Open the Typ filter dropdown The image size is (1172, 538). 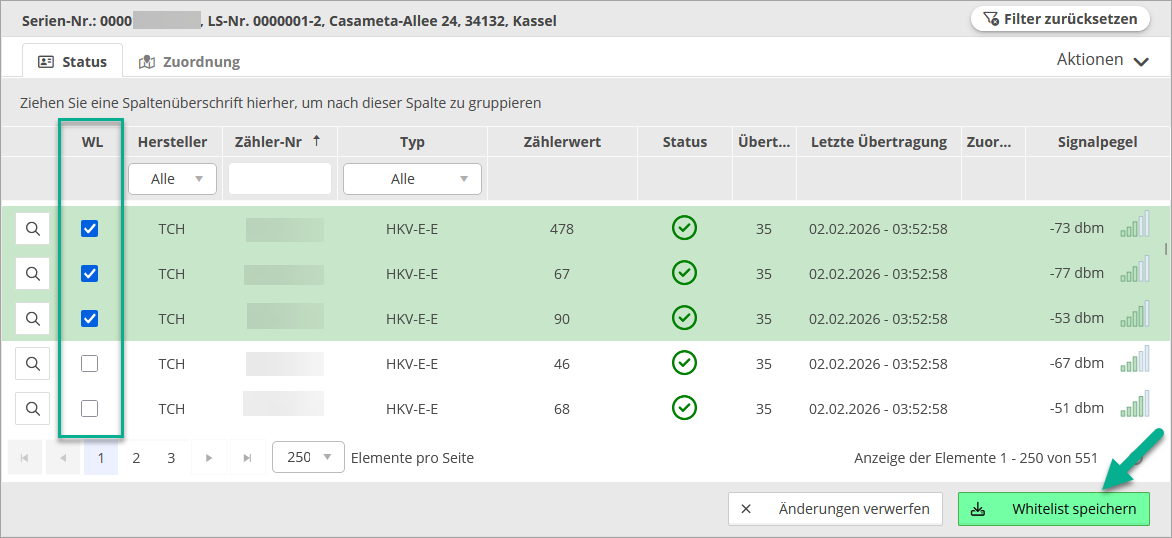412,179
